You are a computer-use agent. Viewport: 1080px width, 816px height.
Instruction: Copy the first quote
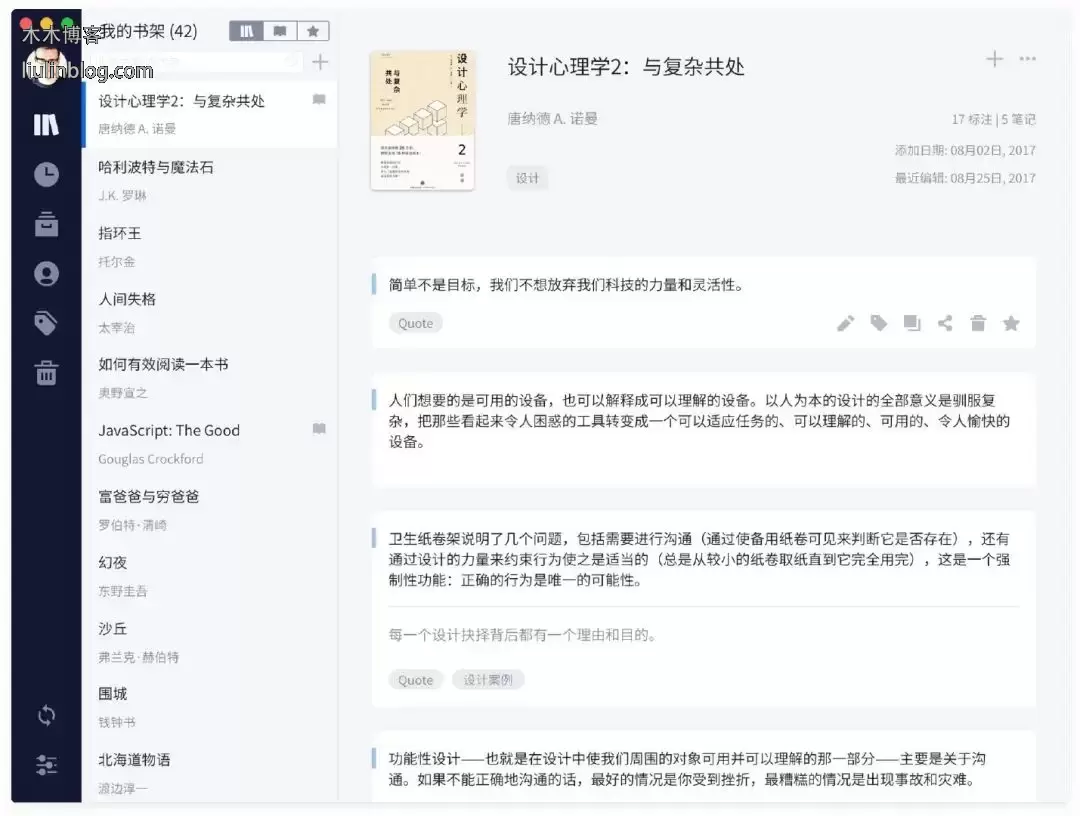[x=912, y=323]
